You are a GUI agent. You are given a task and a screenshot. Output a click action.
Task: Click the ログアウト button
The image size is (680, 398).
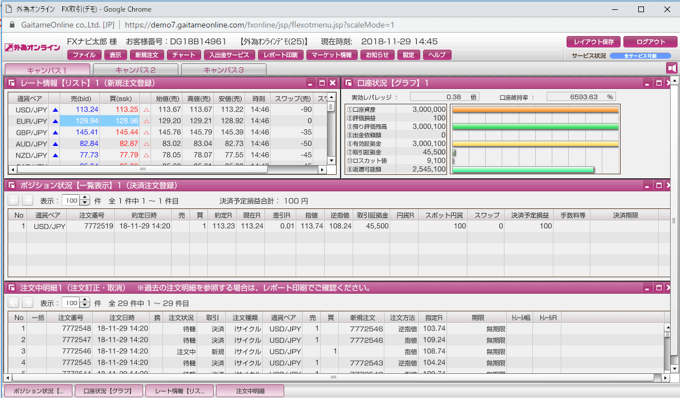(650, 42)
